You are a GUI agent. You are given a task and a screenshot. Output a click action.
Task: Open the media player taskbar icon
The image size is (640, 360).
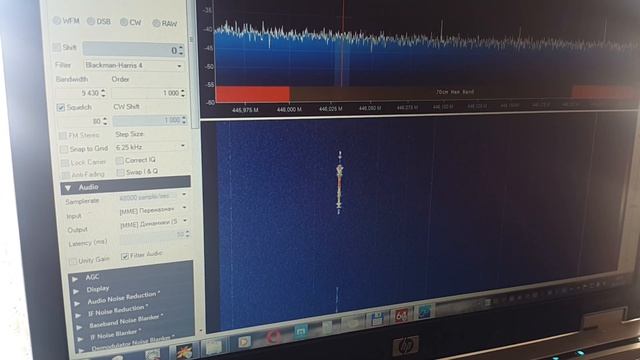point(244,342)
